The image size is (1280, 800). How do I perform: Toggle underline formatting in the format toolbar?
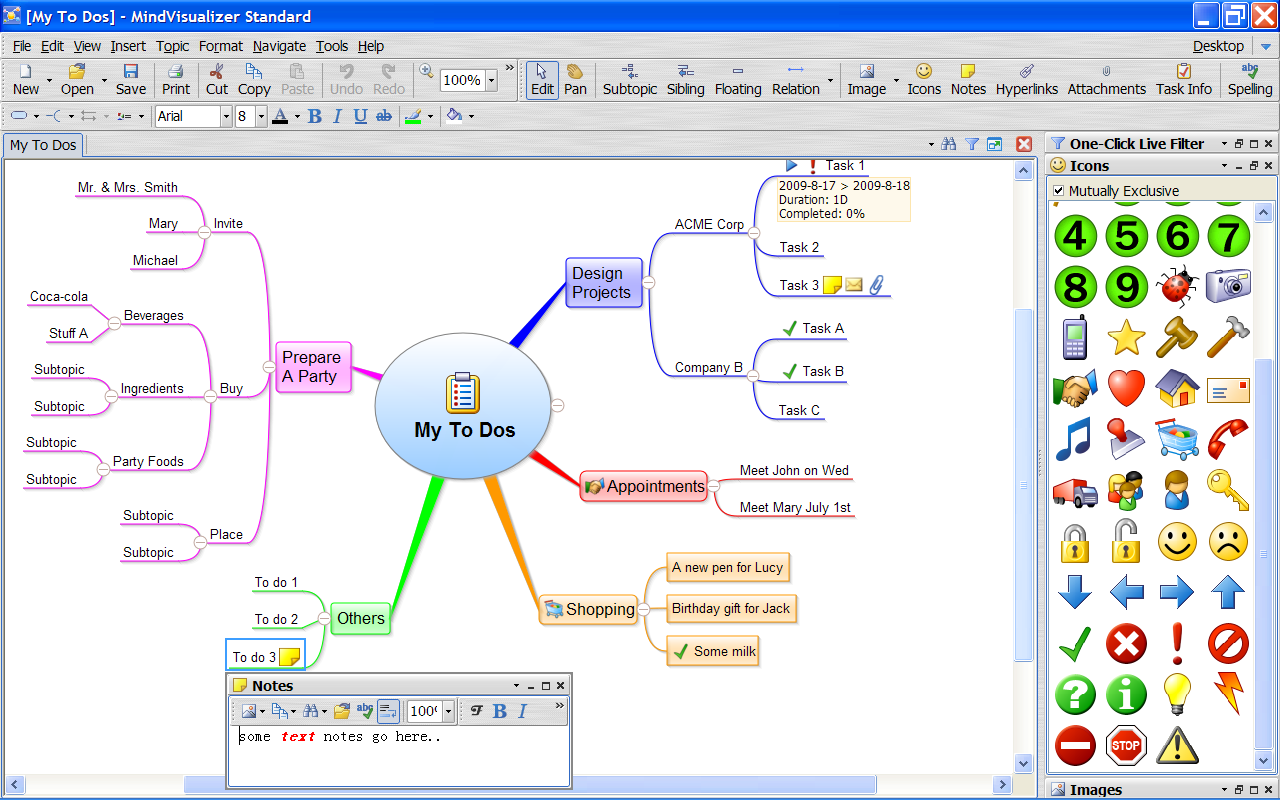[x=360, y=117]
